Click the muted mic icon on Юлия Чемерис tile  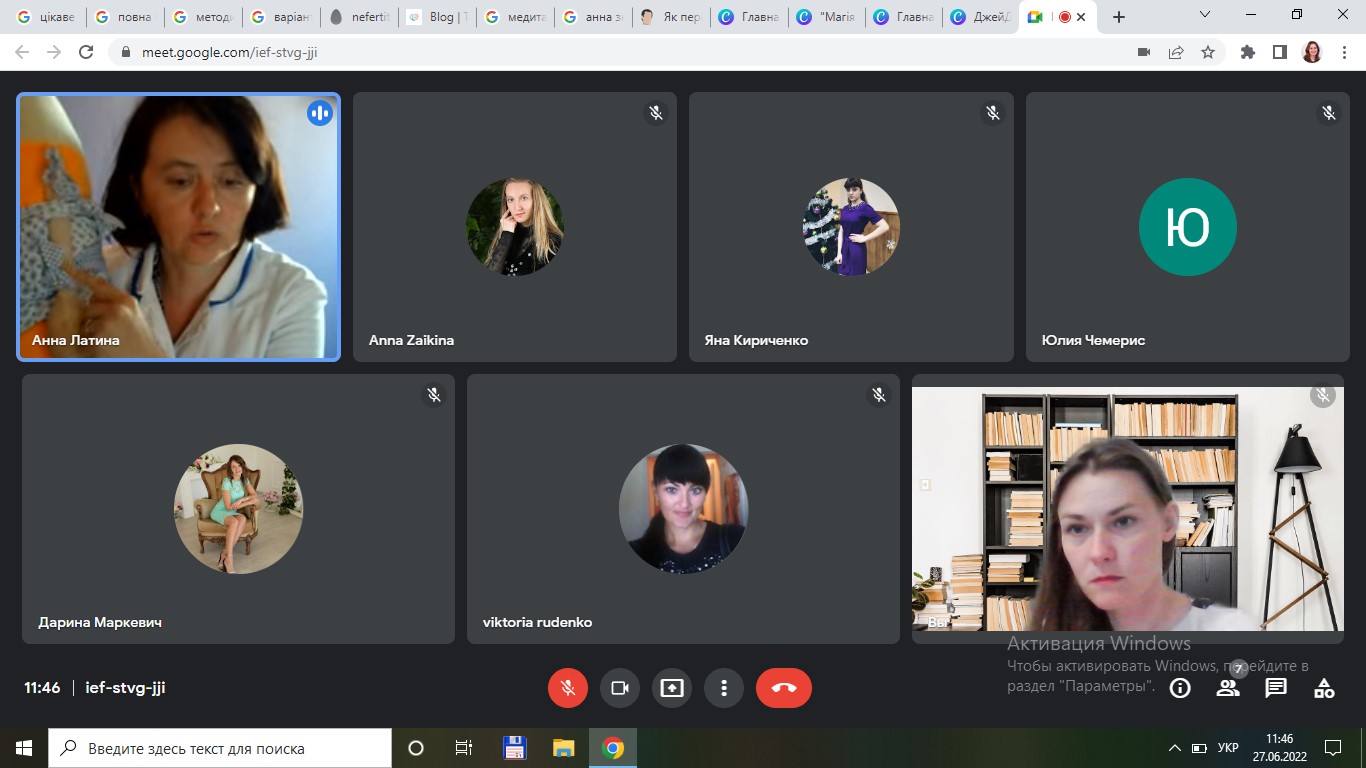tap(1329, 113)
